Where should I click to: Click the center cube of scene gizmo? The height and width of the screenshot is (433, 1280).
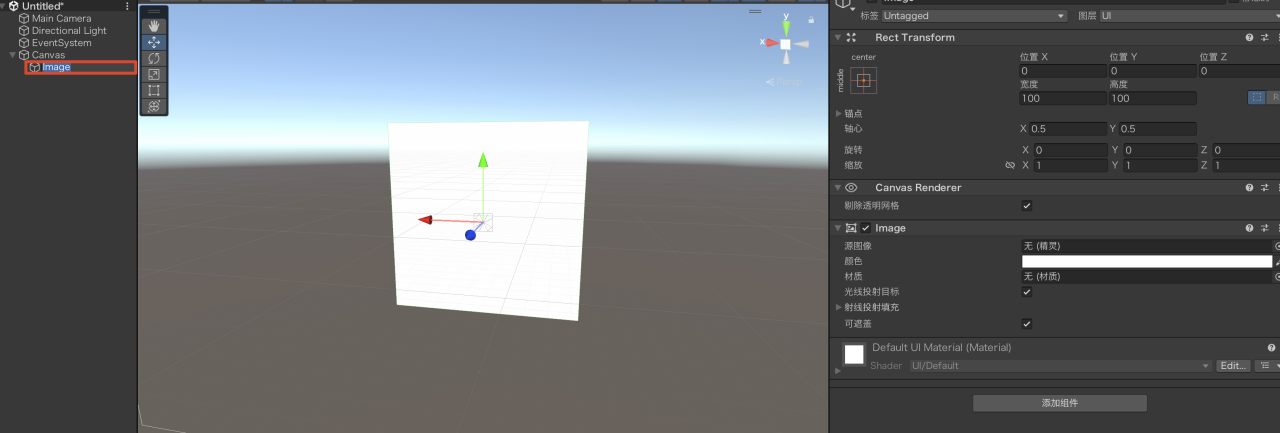786,44
